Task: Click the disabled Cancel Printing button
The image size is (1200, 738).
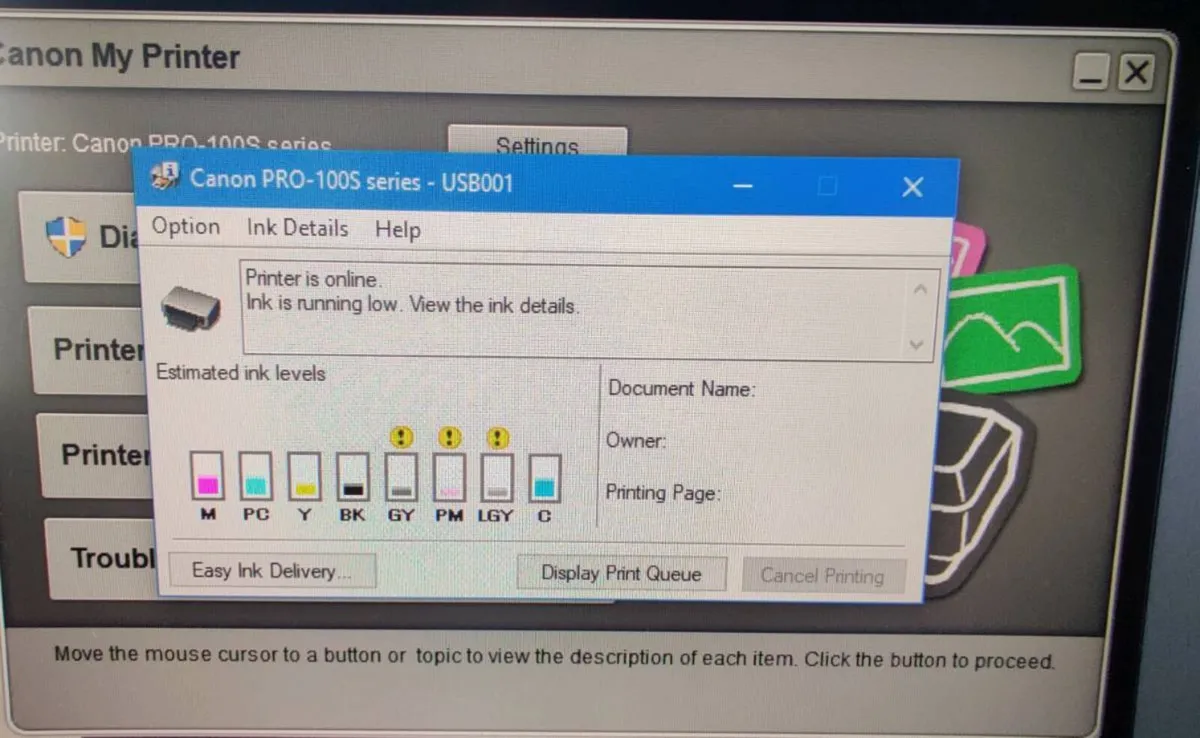Action: [824, 575]
